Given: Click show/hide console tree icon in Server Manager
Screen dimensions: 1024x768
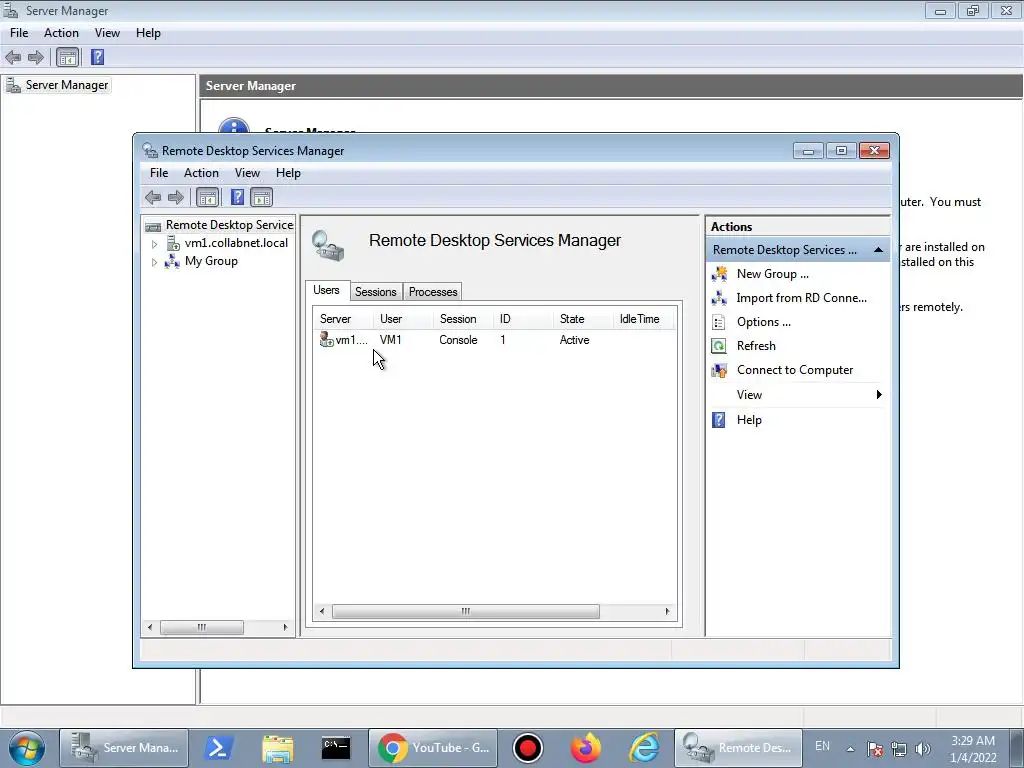Looking at the screenshot, I should click(x=67, y=57).
